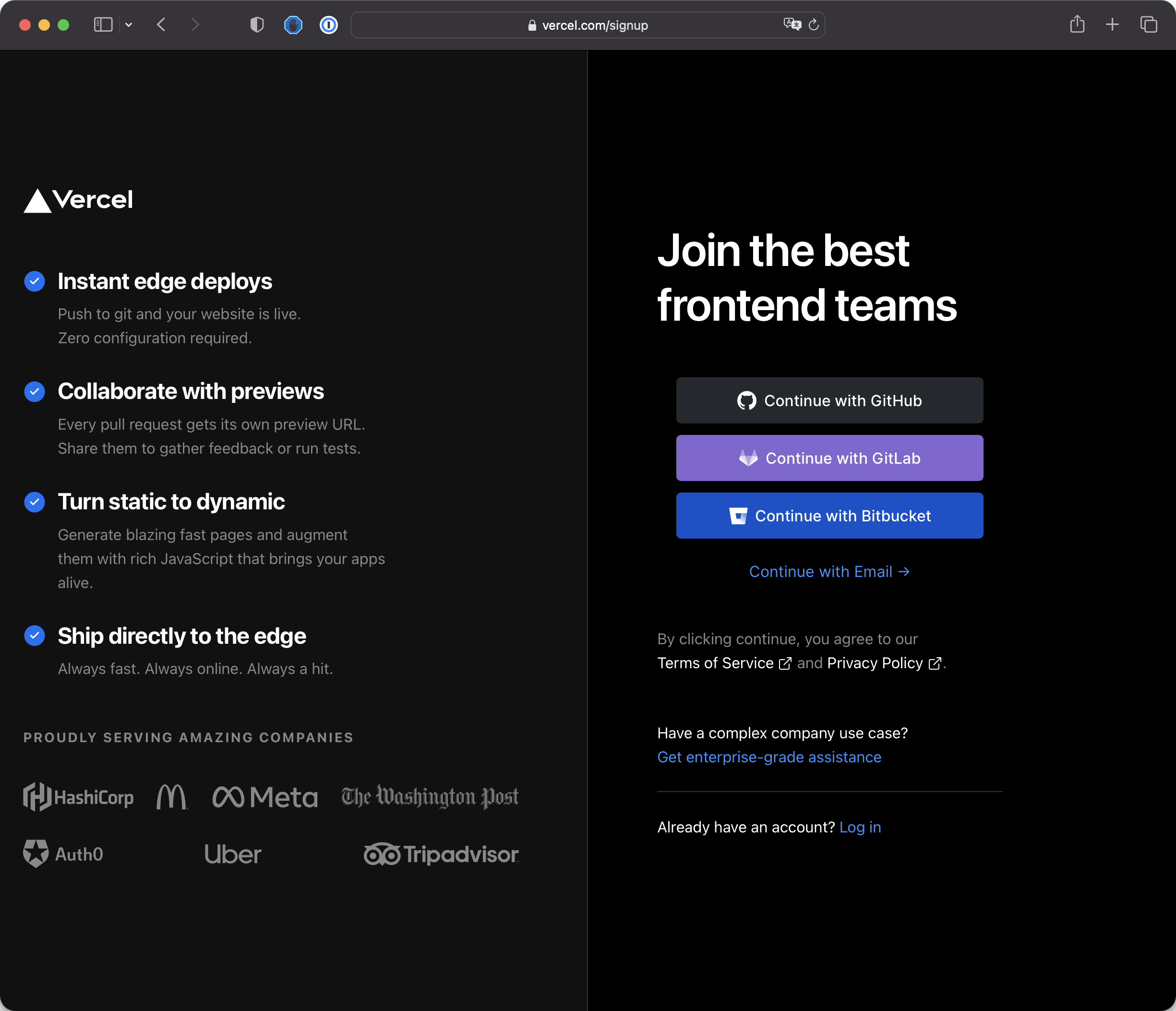The image size is (1176, 1011).
Task: Continue with GitHub button
Action: coord(829,401)
